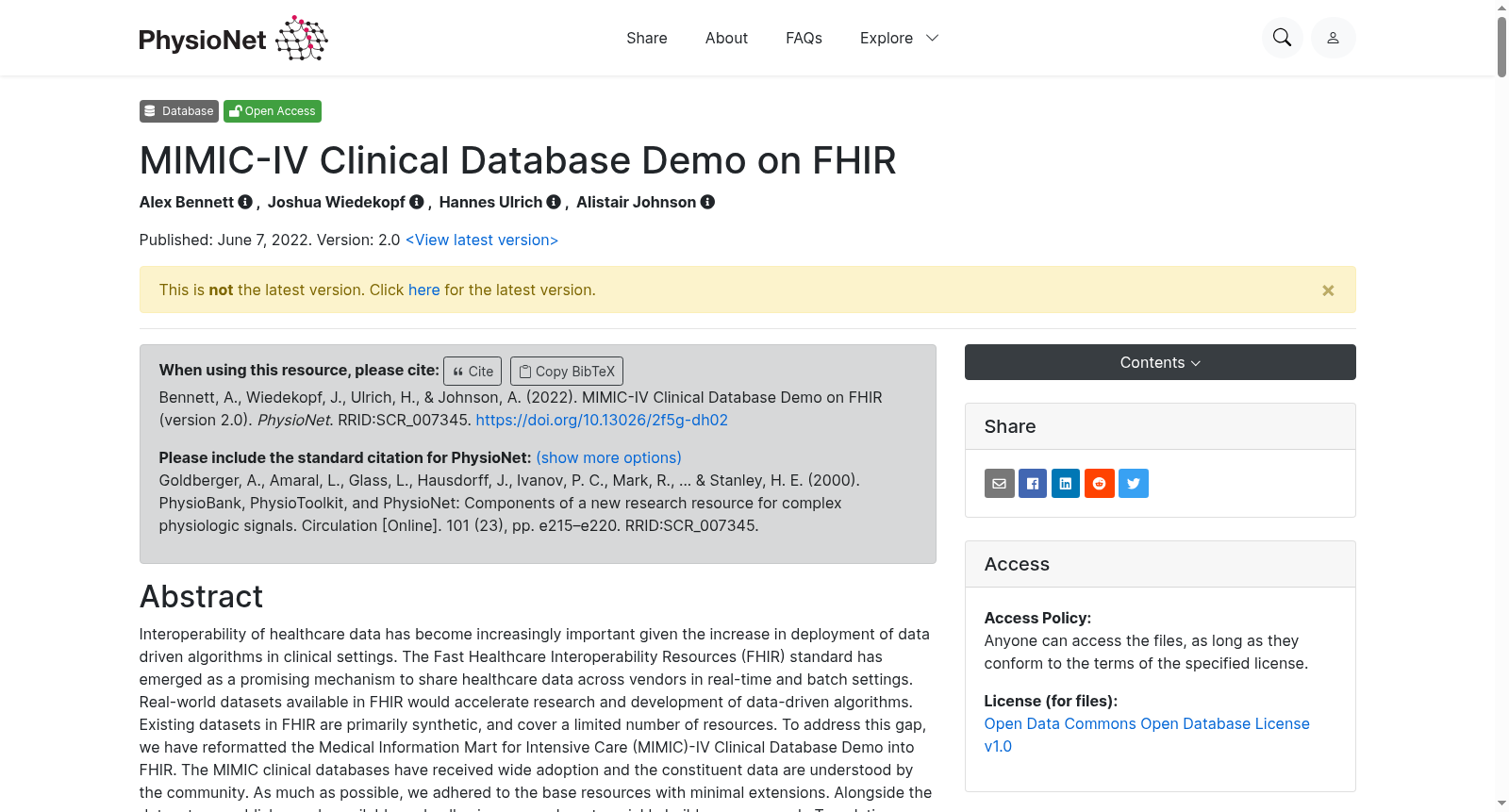The image size is (1509, 812).
Task: Click the PhysioNet logo
Action: 234,39
